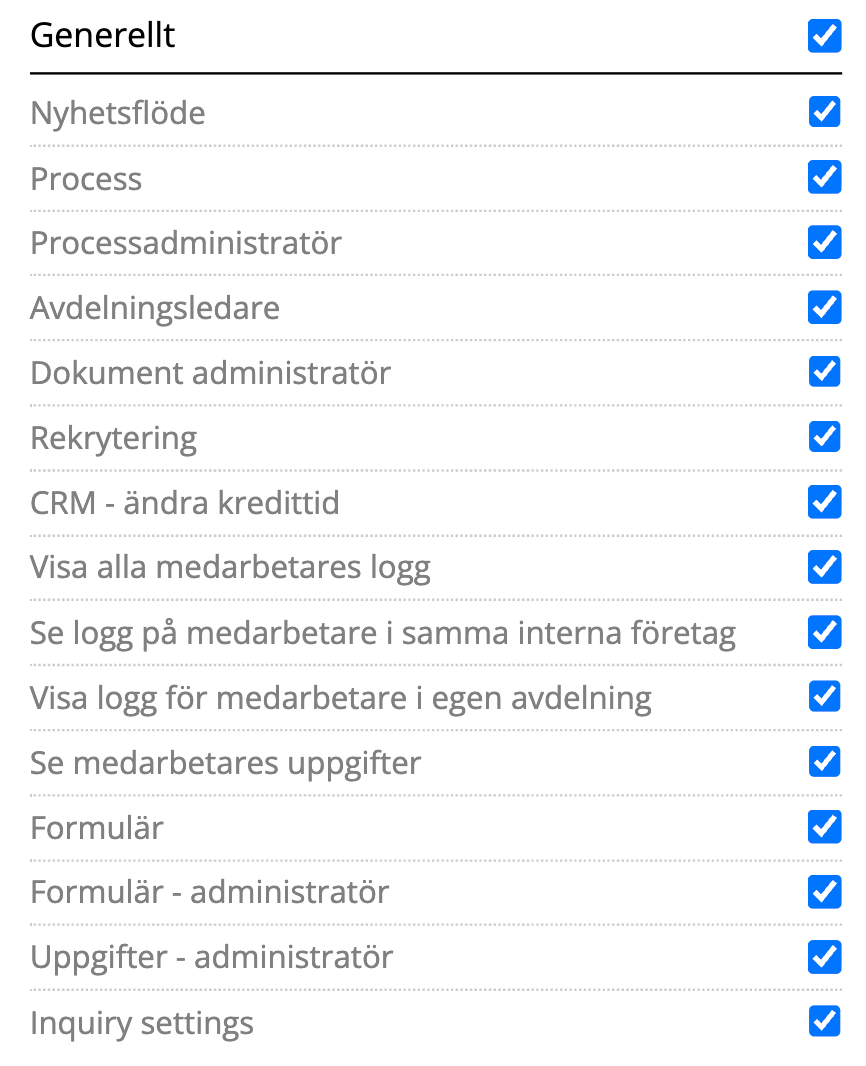Toggle CRM - ändra kredittid checkbox
The width and height of the screenshot is (866, 1066).
pos(824,501)
